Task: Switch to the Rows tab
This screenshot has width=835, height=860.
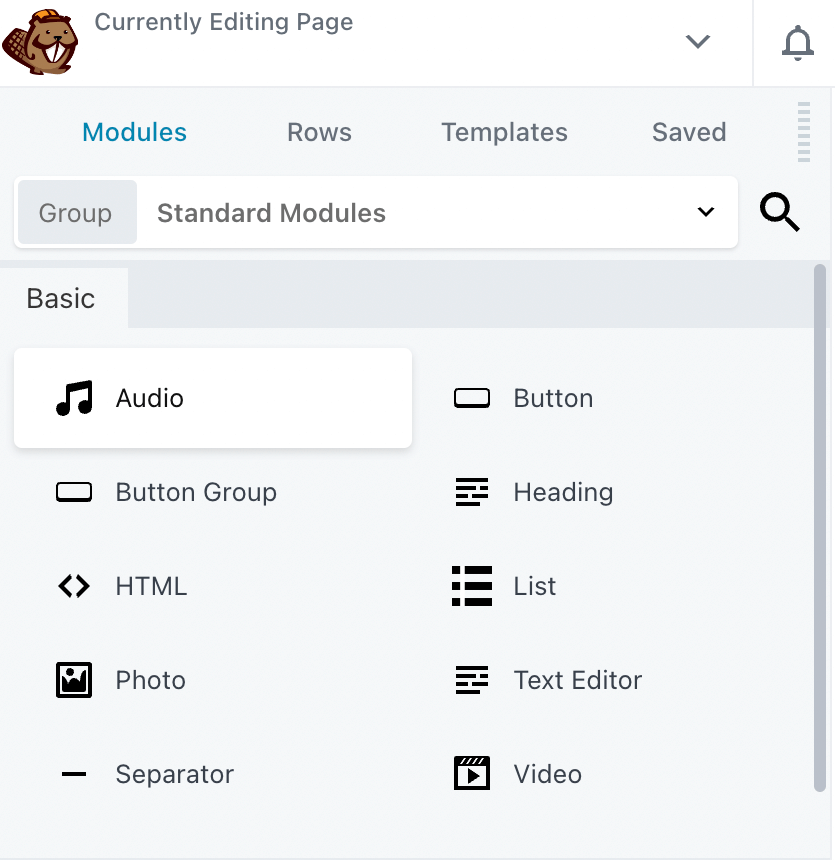Action: coord(319,131)
